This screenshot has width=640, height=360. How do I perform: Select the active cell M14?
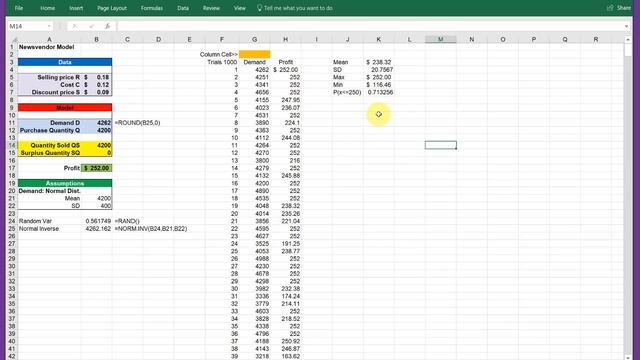click(441, 145)
